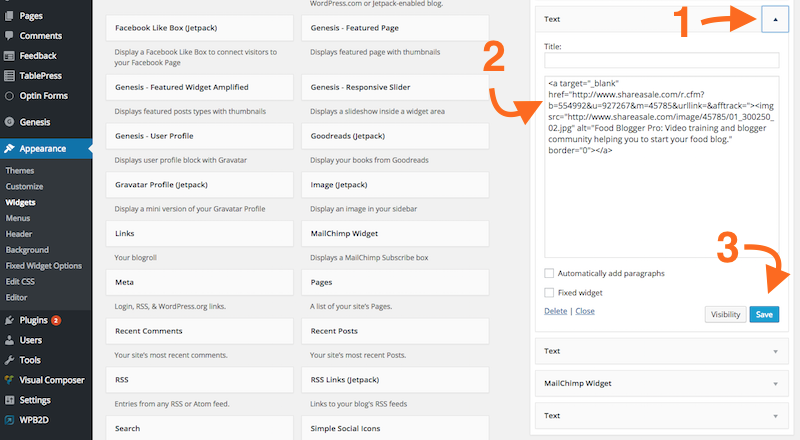
Task: Expand the Text widget above MailChimp Widget
Action: point(776,351)
